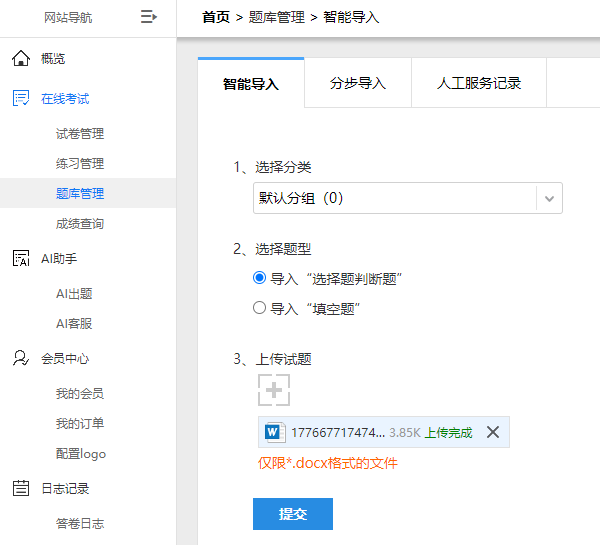
Task: Open 我的订单 in the sidebar
Action: (80, 423)
